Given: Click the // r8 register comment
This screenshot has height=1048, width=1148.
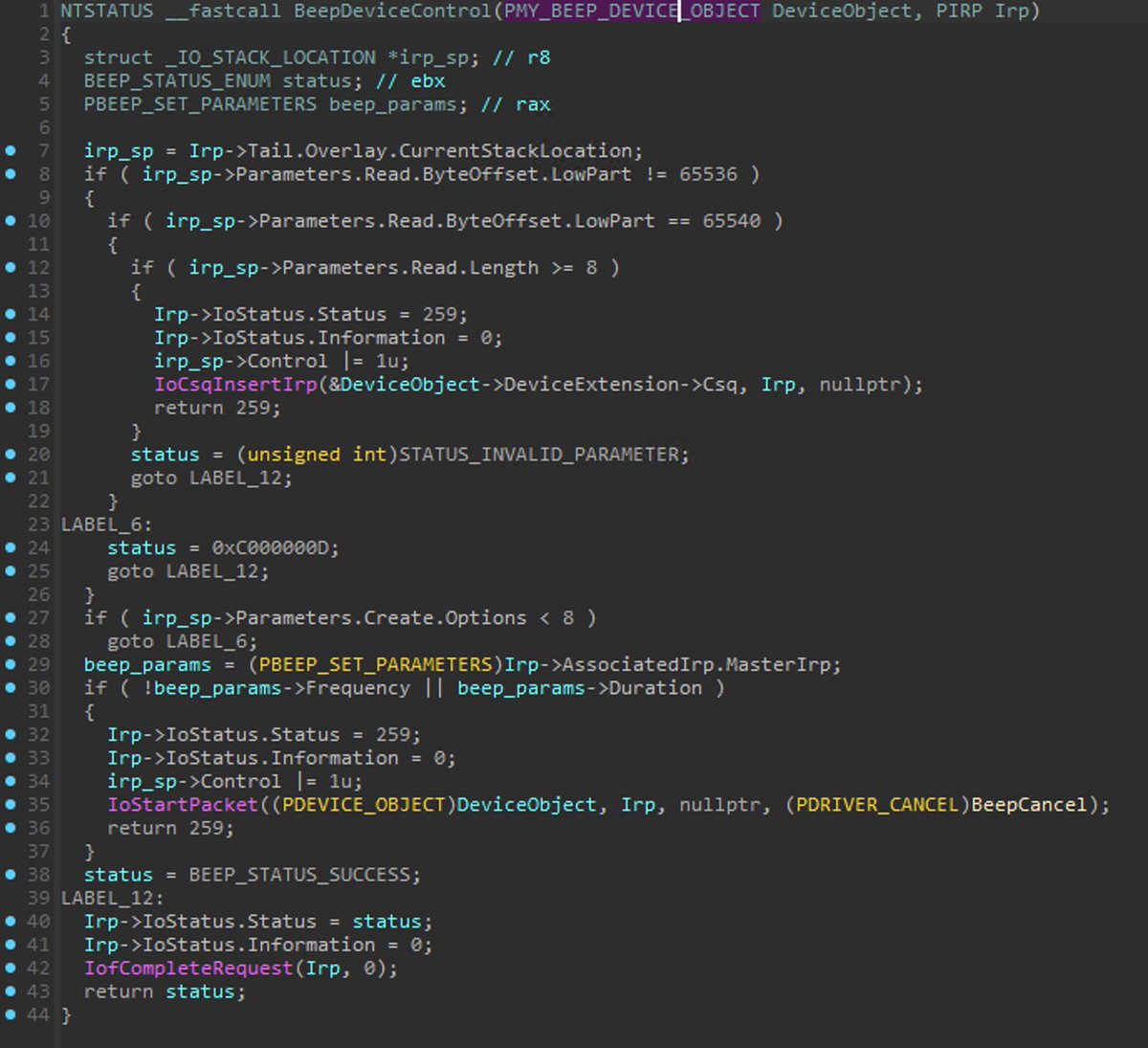Looking at the screenshot, I should pos(521,57).
